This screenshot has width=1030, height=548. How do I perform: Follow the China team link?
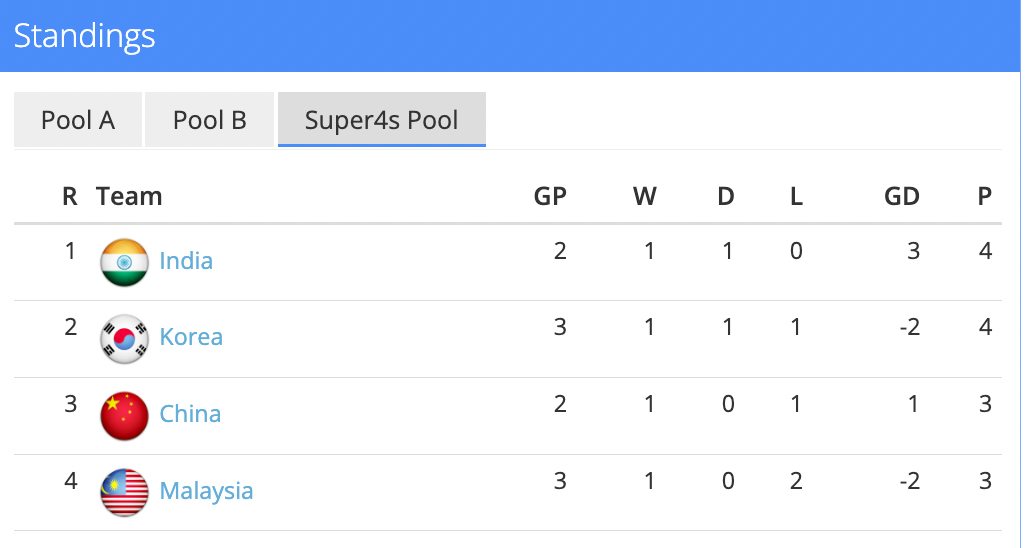click(190, 414)
